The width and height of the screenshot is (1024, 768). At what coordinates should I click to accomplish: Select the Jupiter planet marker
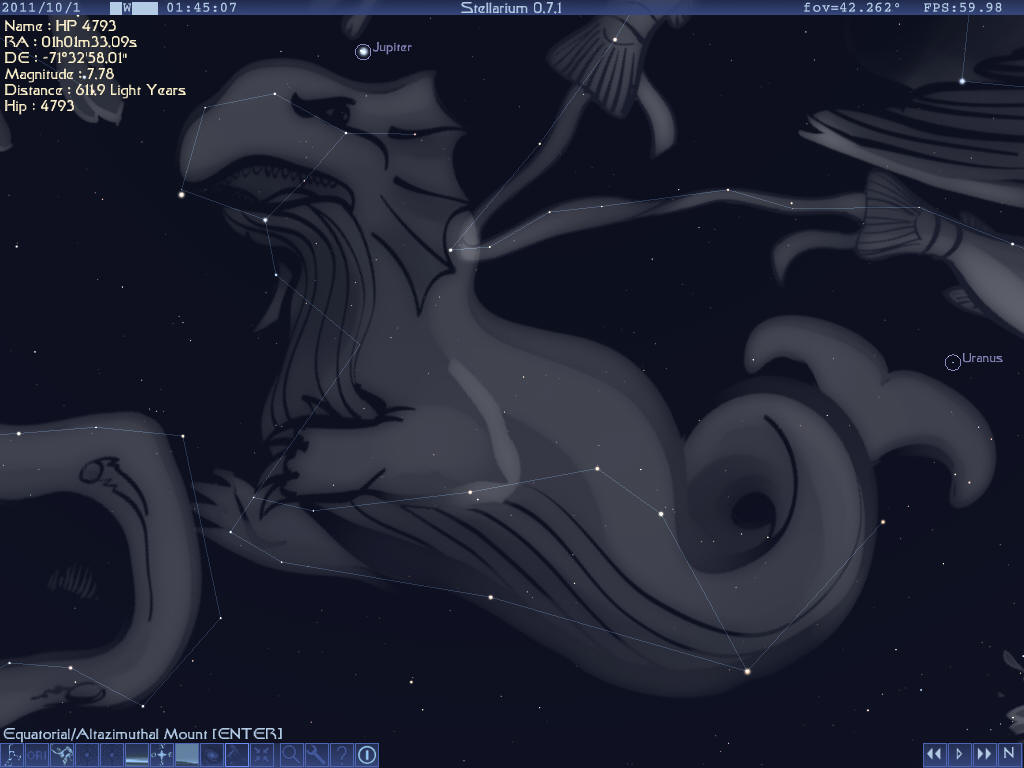point(362,52)
